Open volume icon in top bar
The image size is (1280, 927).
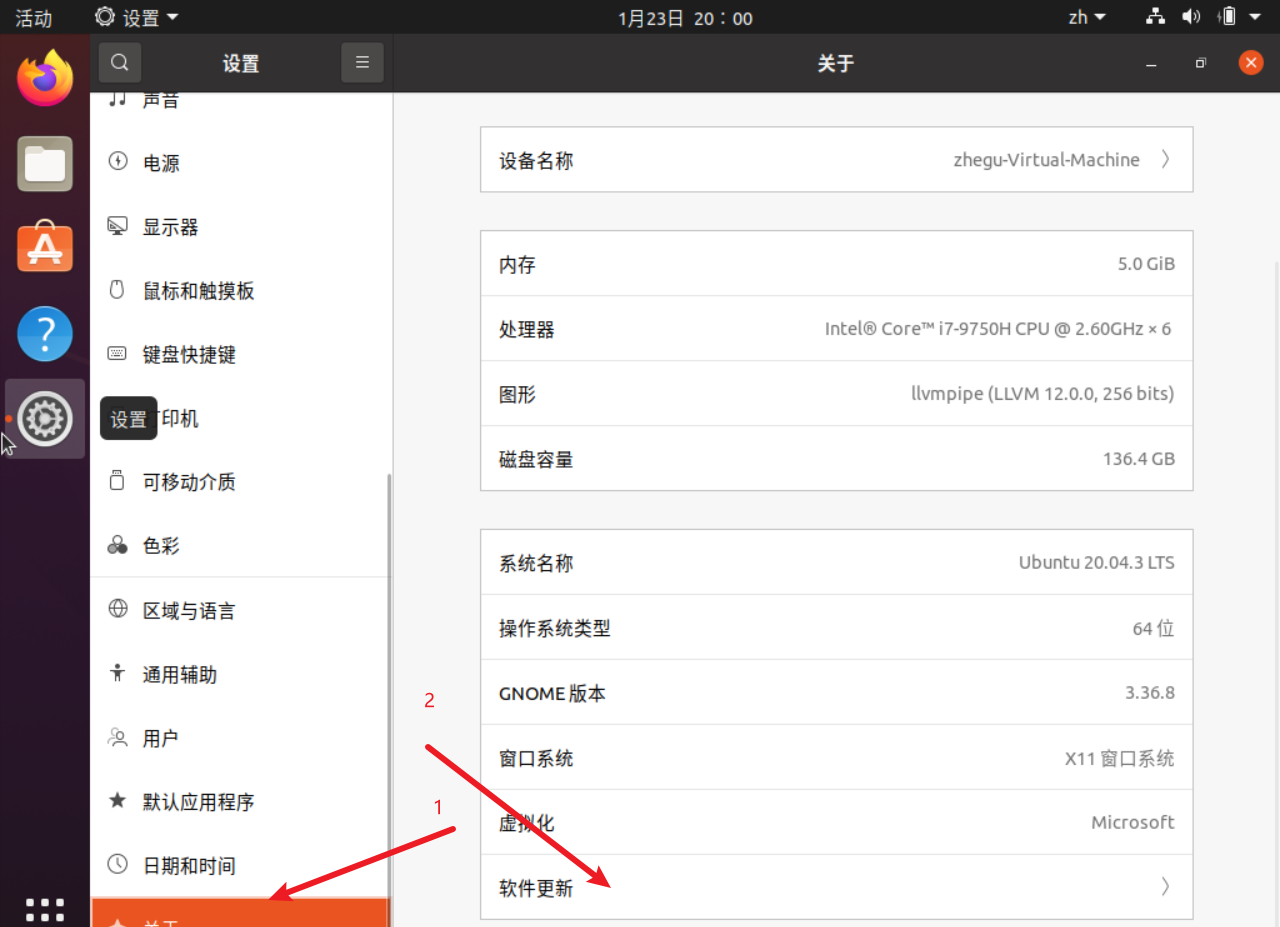pyautogui.click(x=1190, y=17)
